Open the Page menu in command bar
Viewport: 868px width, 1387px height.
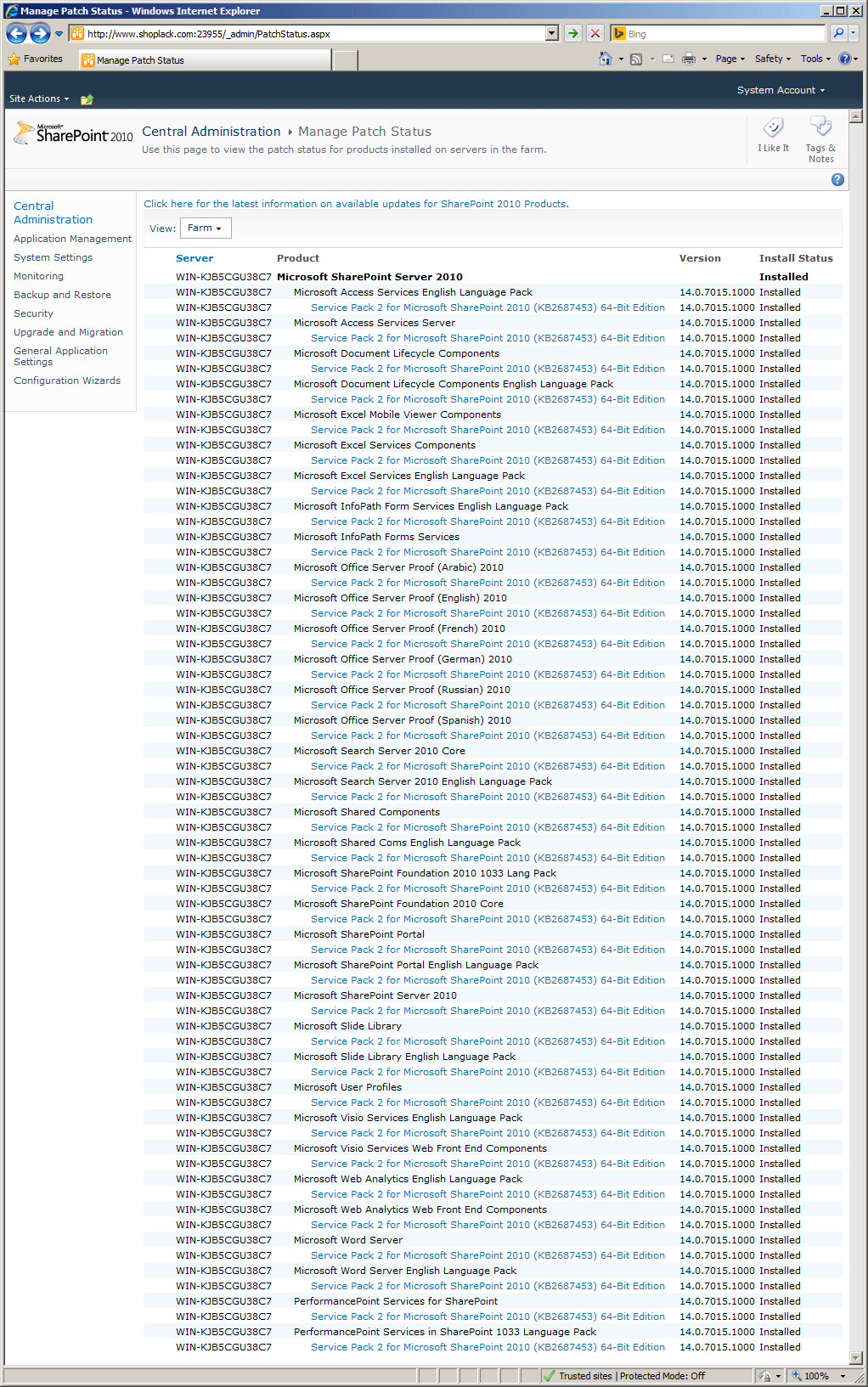[730, 59]
